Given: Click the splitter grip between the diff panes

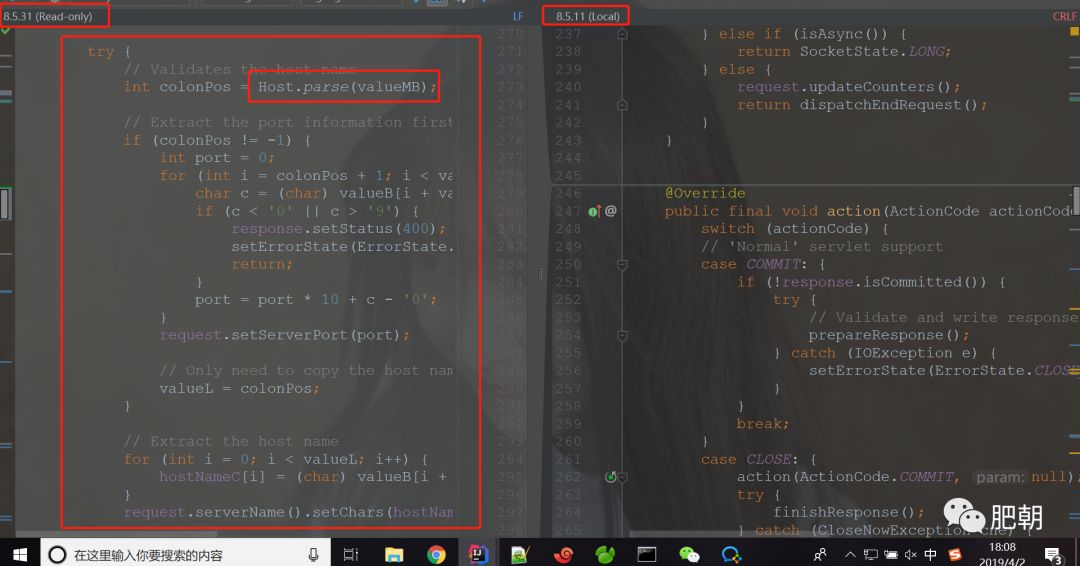Looking at the screenshot, I should pos(540,275).
